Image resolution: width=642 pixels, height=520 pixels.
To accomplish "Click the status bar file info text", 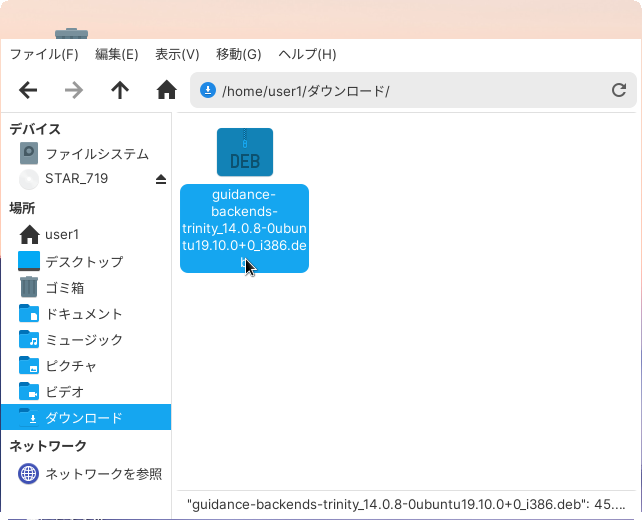I will (406, 504).
